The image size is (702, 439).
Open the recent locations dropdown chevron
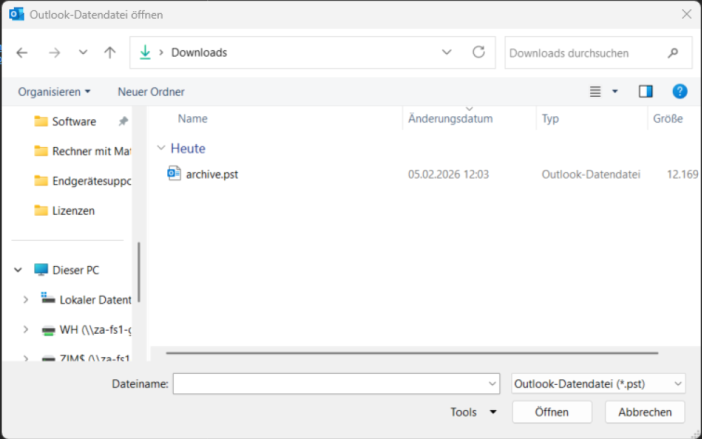82,52
